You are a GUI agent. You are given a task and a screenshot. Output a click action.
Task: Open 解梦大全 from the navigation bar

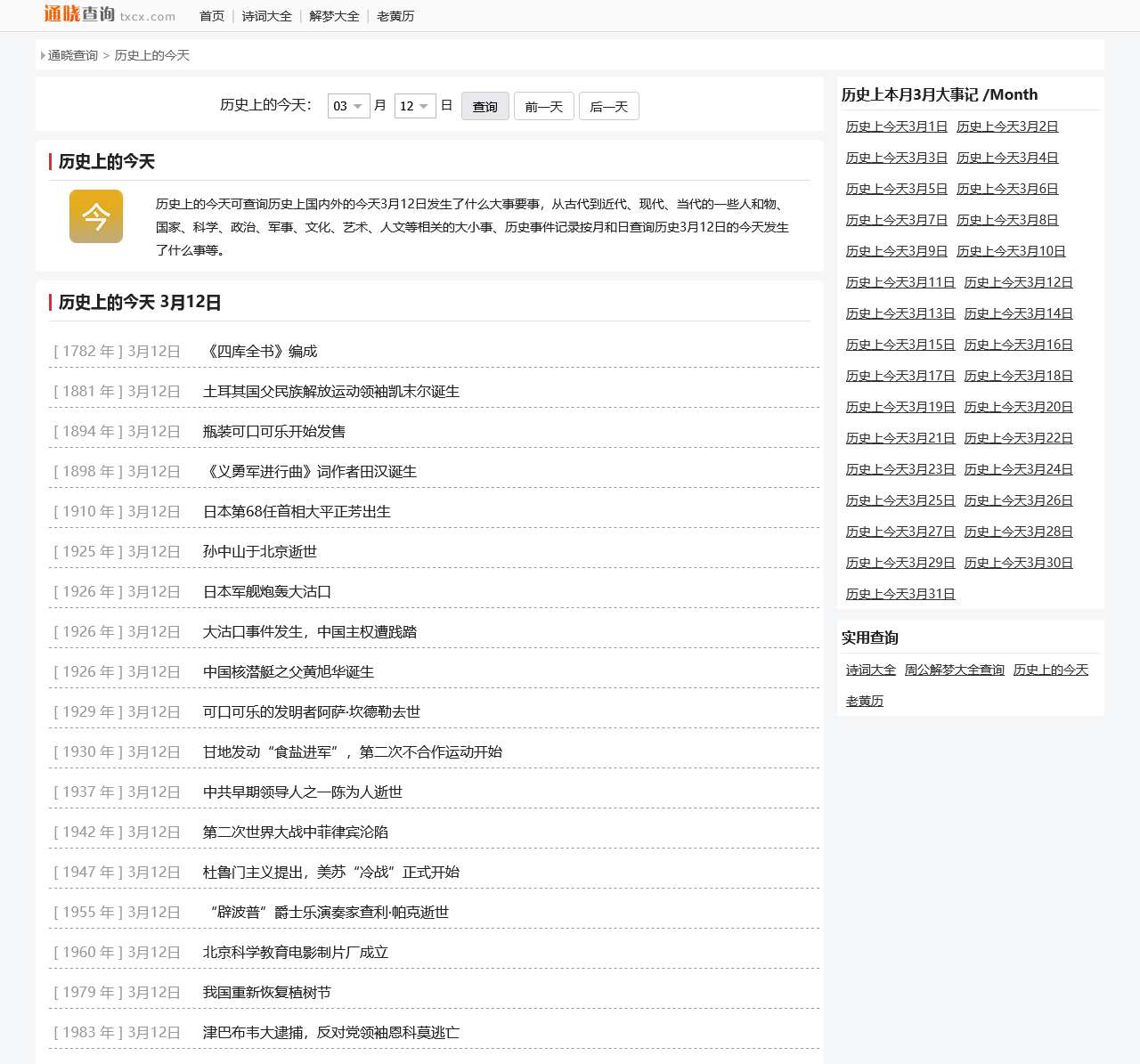(333, 16)
